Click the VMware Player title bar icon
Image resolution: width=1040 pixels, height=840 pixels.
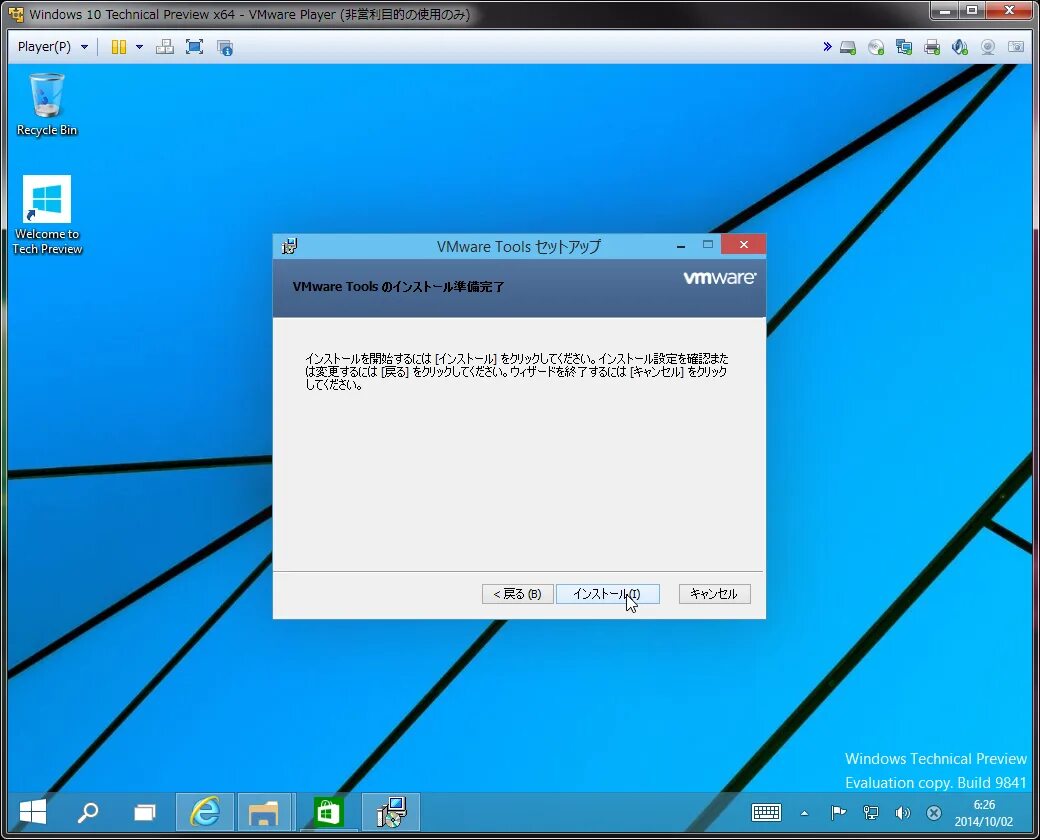pyautogui.click(x=16, y=14)
